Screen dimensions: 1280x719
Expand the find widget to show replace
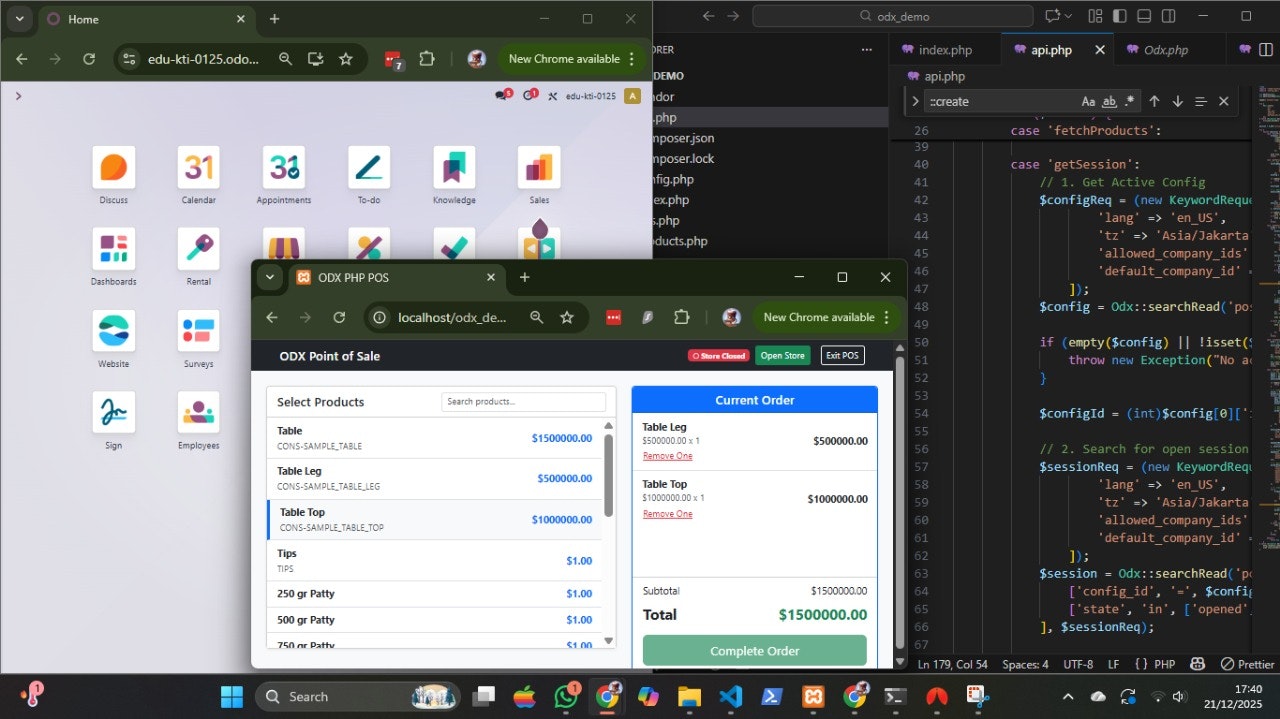914,101
